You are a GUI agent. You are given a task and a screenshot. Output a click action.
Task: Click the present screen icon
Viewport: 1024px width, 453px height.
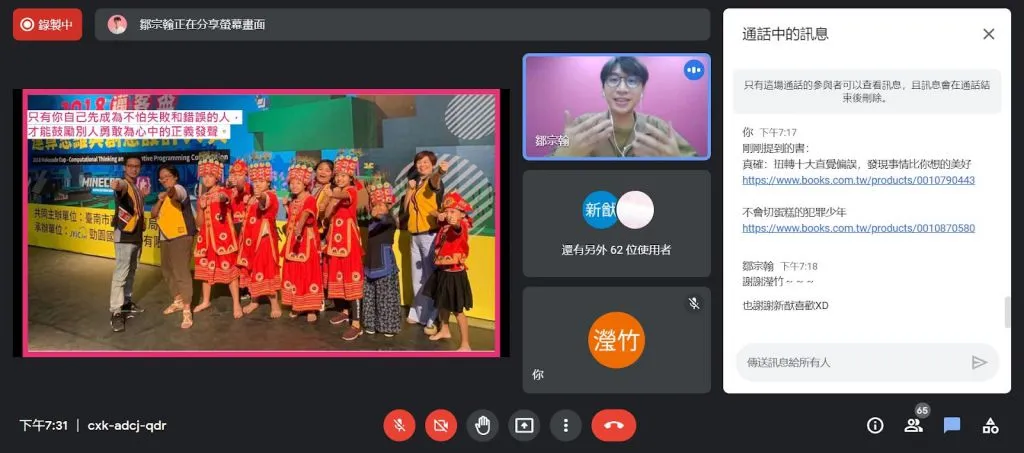pyautogui.click(x=524, y=425)
